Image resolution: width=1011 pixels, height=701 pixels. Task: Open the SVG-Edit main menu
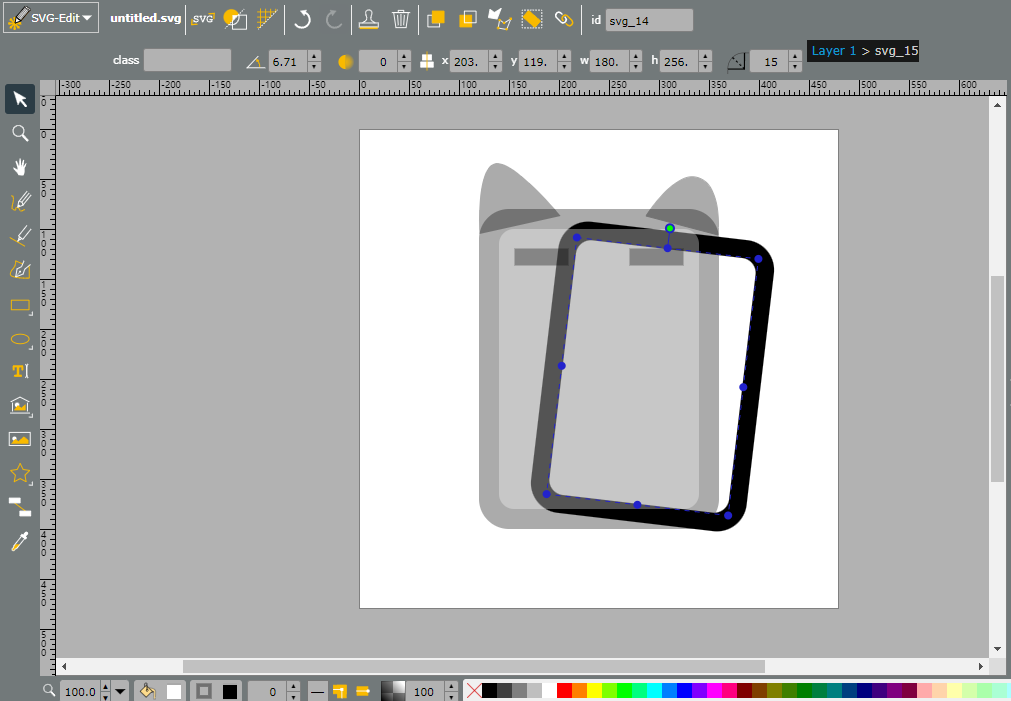tap(51, 18)
